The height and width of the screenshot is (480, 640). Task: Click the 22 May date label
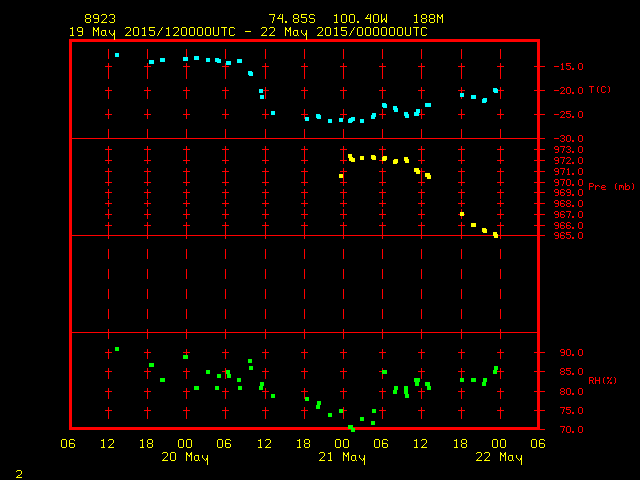coord(499,457)
